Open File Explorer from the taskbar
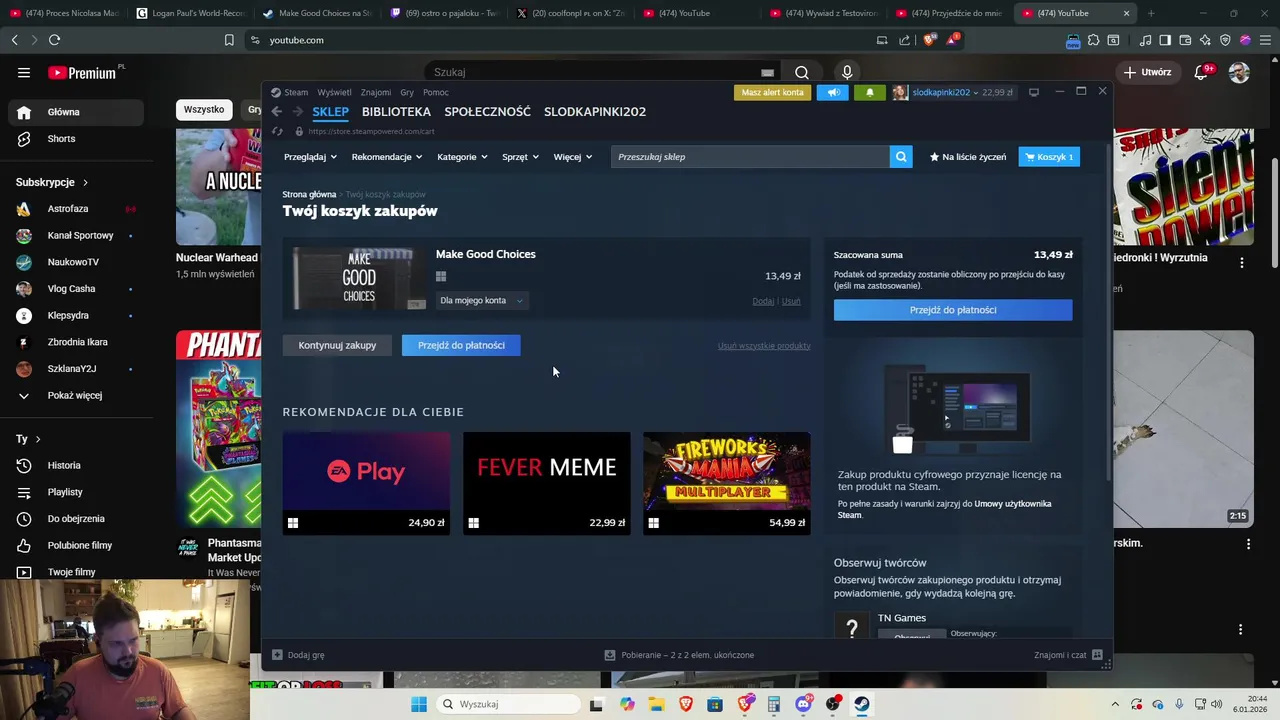 [x=656, y=704]
